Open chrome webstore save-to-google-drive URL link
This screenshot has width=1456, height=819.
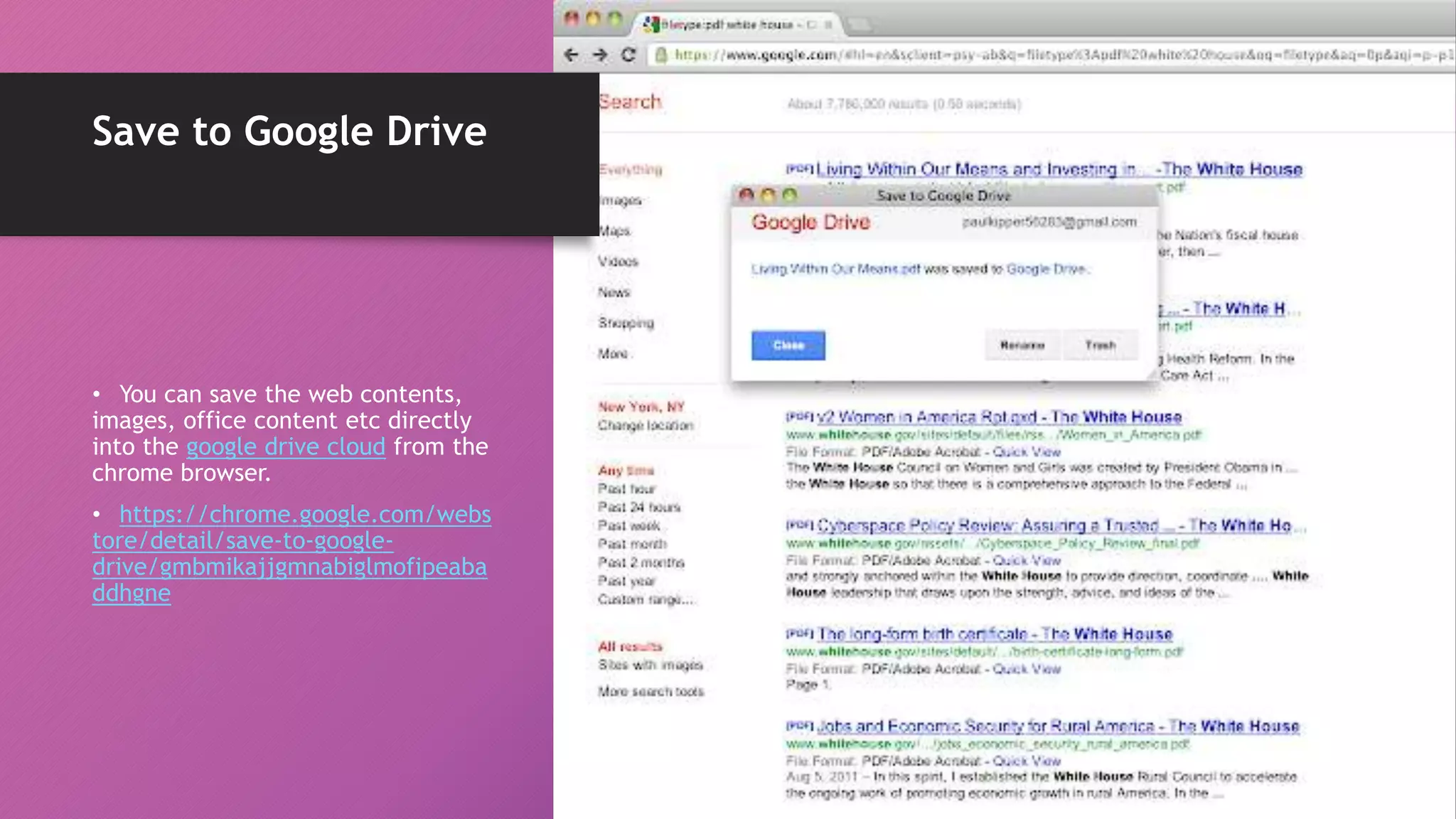291,554
